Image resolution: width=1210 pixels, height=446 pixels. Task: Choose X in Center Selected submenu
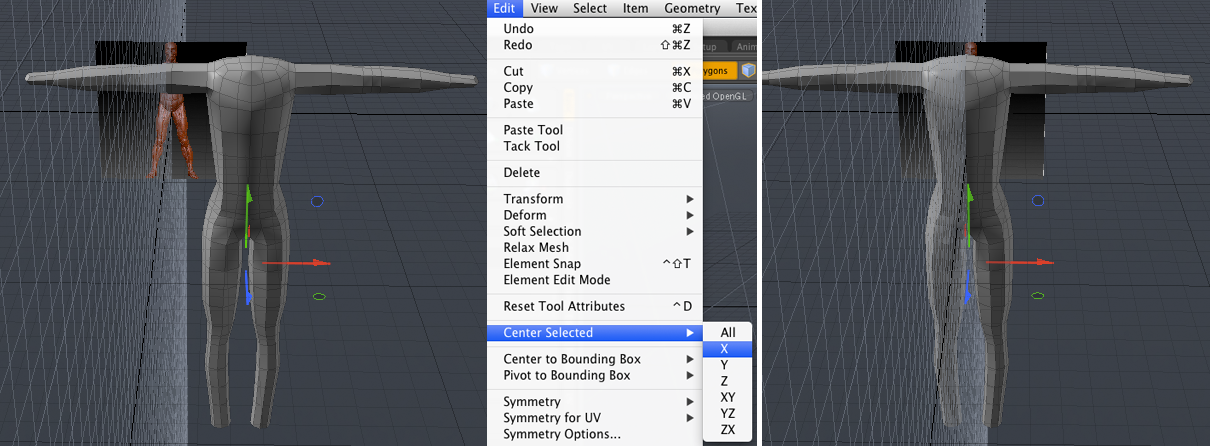pyautogui.click(x=724, y=349)
